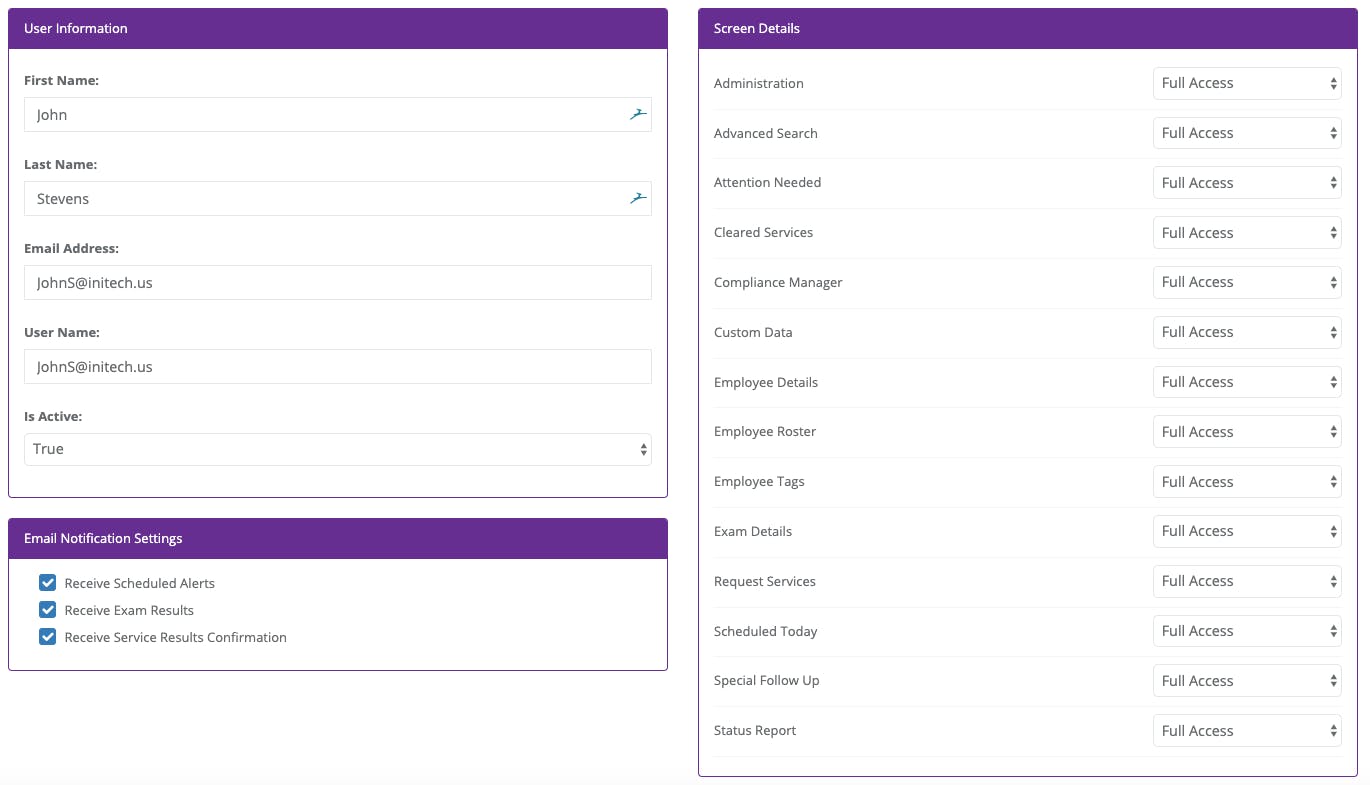Open the Custom Data access dropdown
1370x785 pixels.
(x=1246, y=333)
